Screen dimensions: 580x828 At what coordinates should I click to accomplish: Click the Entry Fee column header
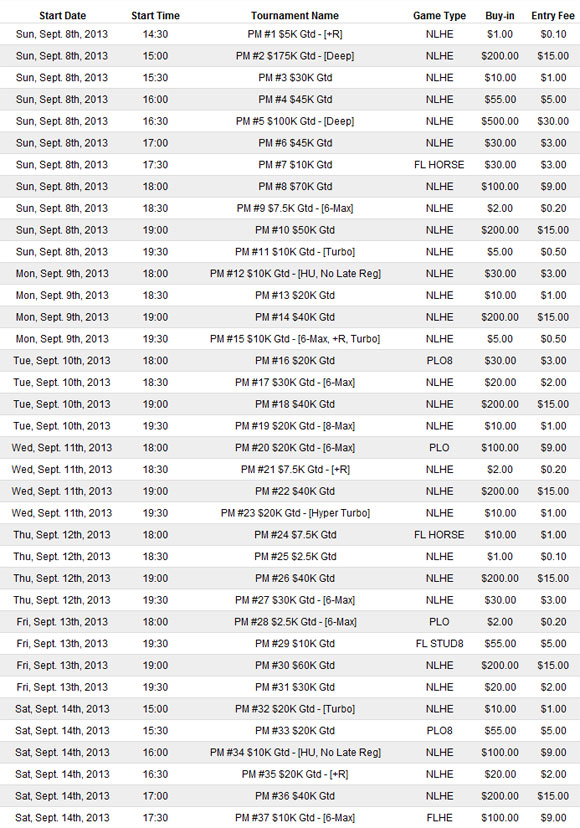click(x=553, y=16)
